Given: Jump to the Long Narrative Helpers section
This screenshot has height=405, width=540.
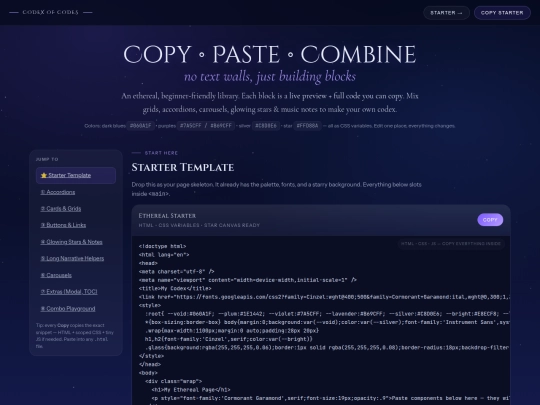Looking at the screenshot, I should pos(72,259).
